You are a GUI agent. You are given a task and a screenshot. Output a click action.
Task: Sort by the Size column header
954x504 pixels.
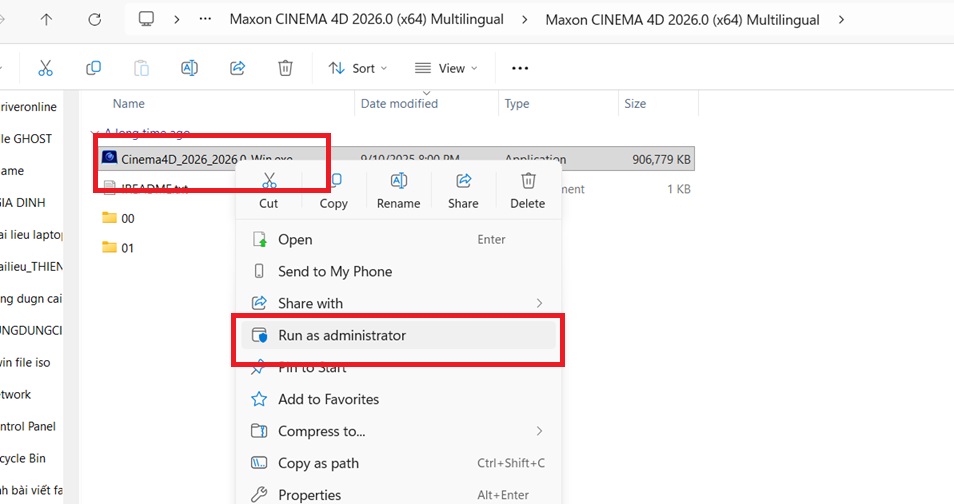(635, 103)
